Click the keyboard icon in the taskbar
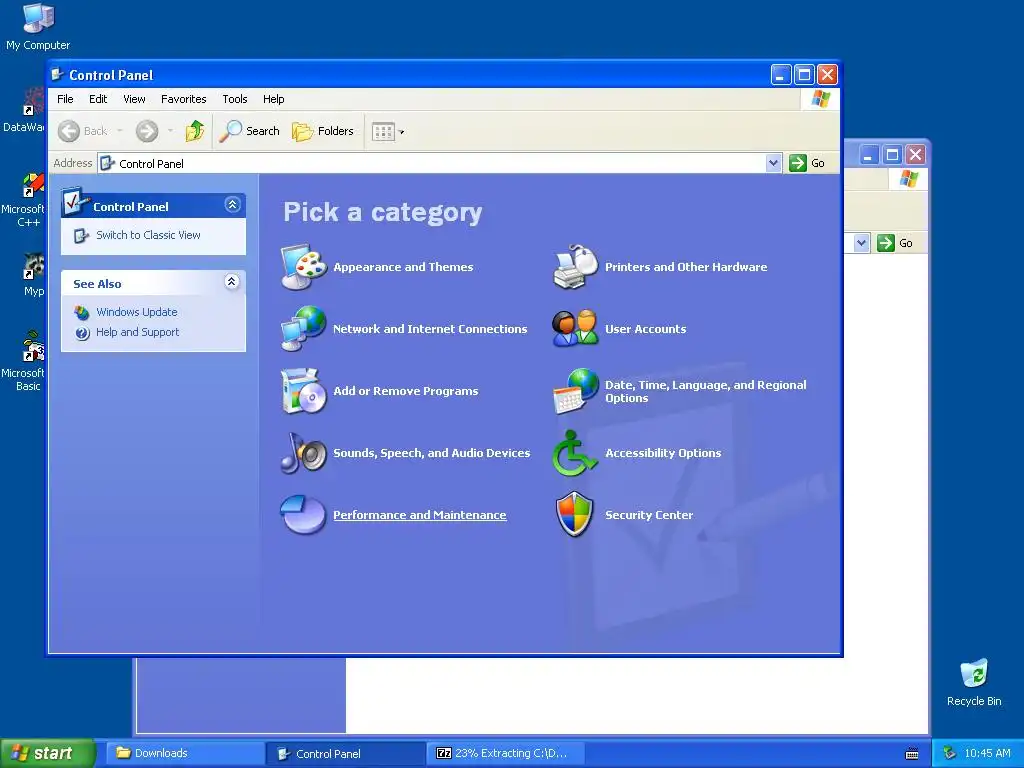1024x768 pixels. point(912,754)
